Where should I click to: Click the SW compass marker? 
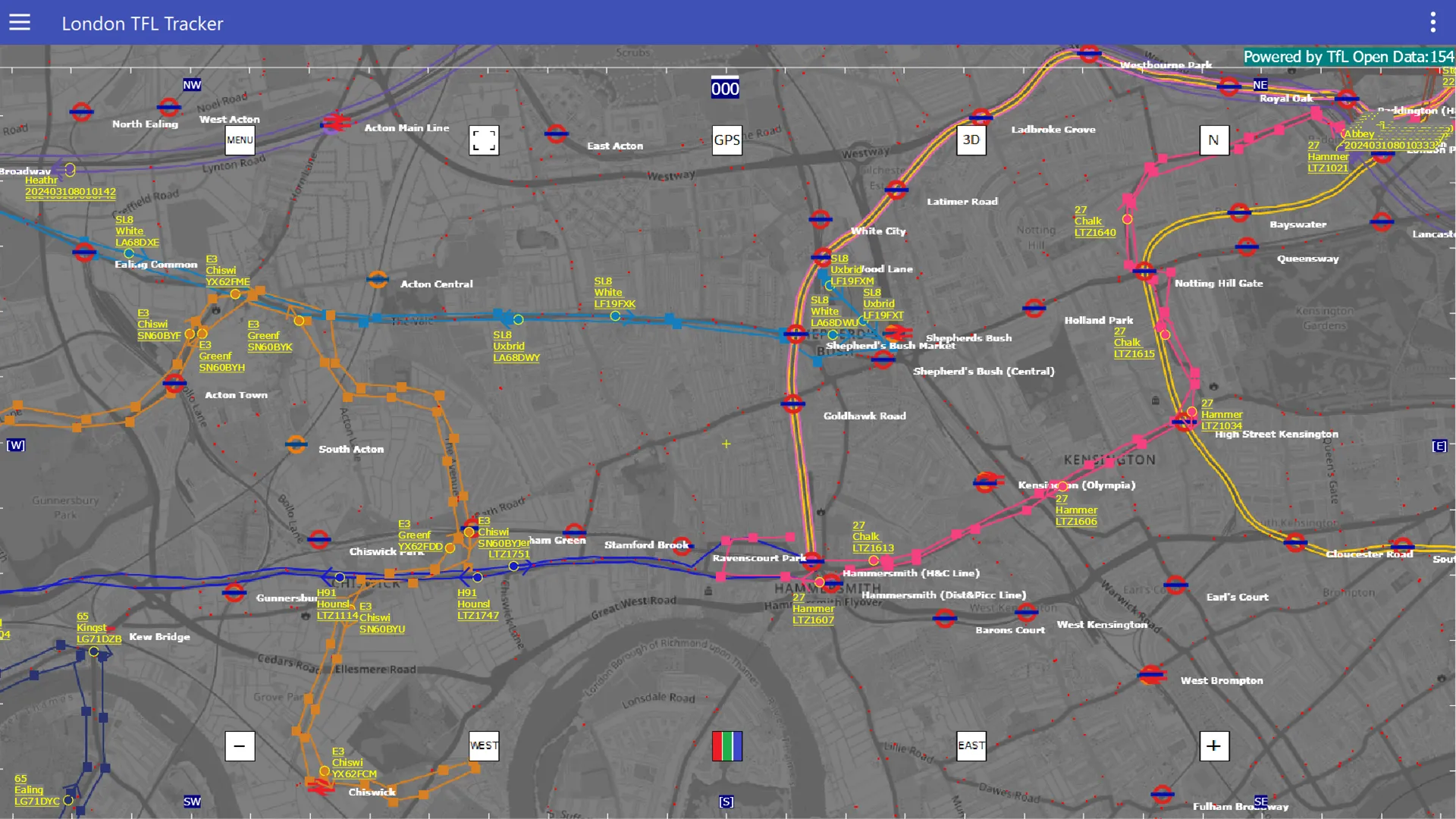[x=192, y=802]
